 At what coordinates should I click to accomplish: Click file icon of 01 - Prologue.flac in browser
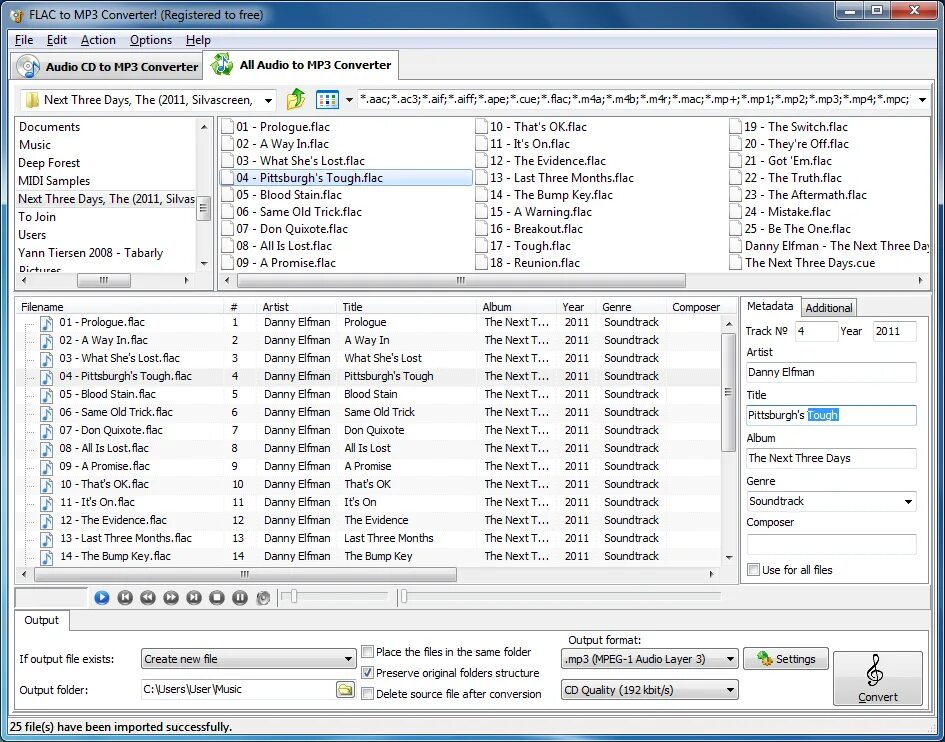227,127
